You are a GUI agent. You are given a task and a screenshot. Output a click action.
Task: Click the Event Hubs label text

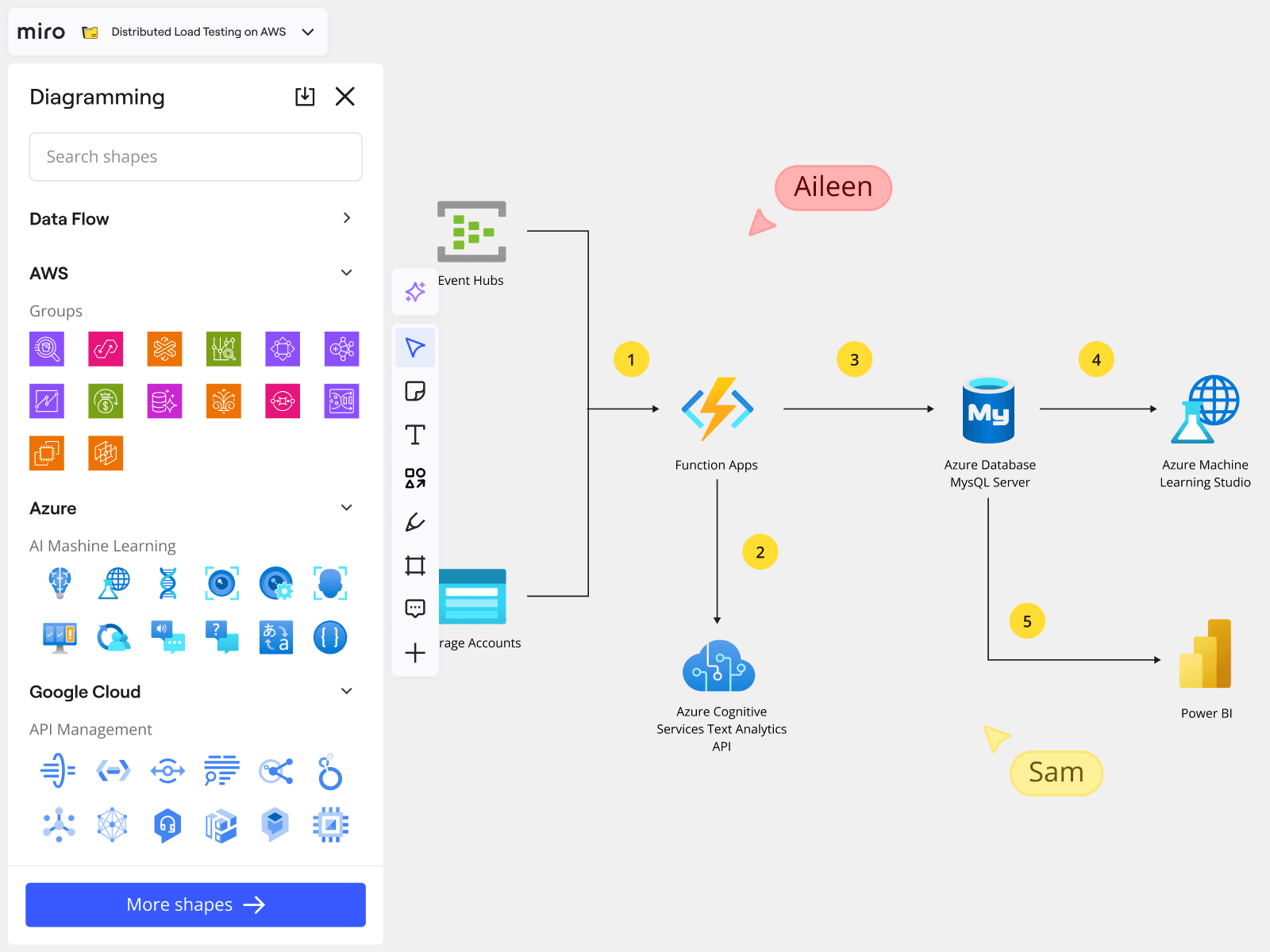coord(471,280)
